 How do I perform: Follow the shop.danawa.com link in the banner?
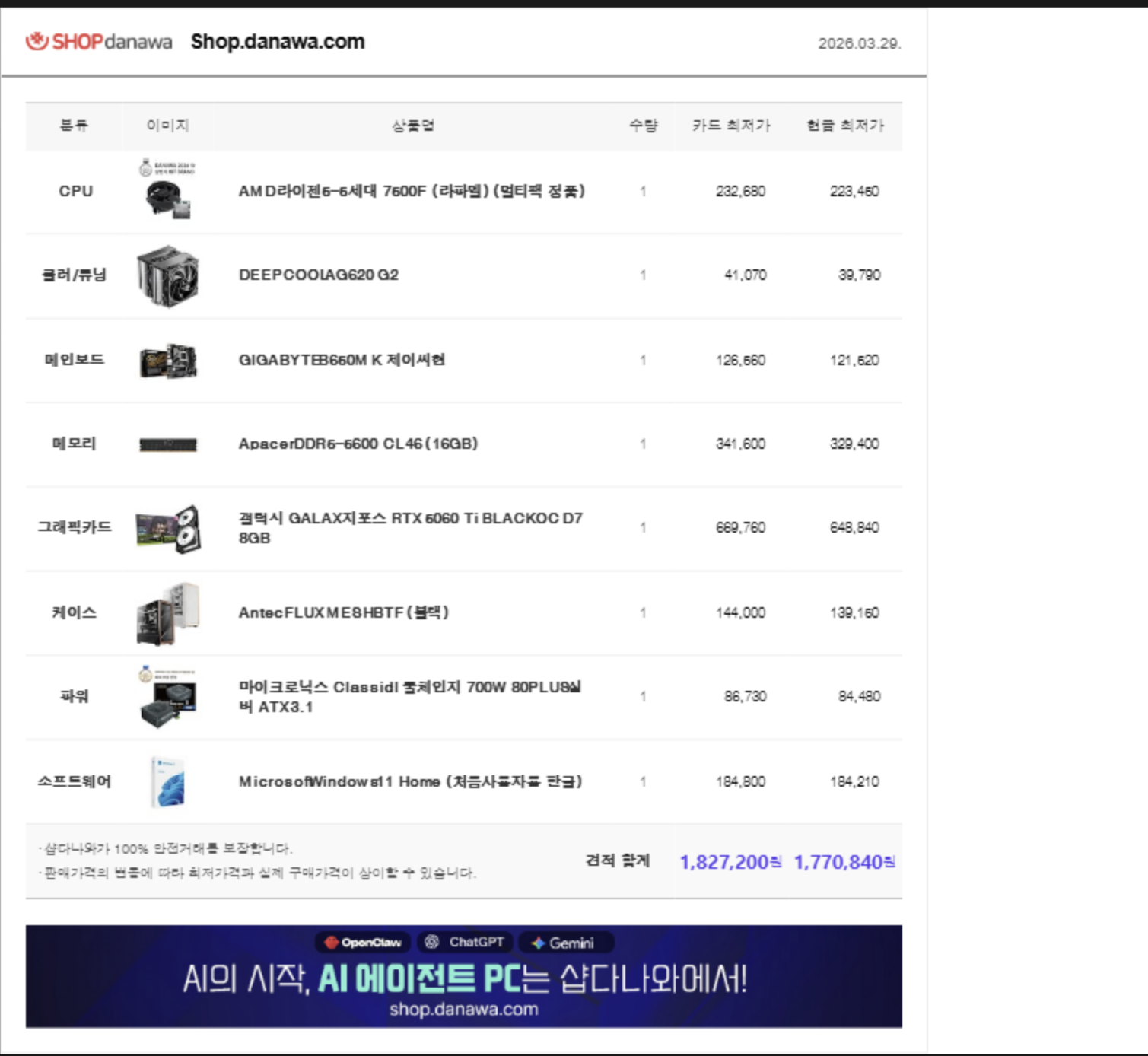(x=464, y=1010)
